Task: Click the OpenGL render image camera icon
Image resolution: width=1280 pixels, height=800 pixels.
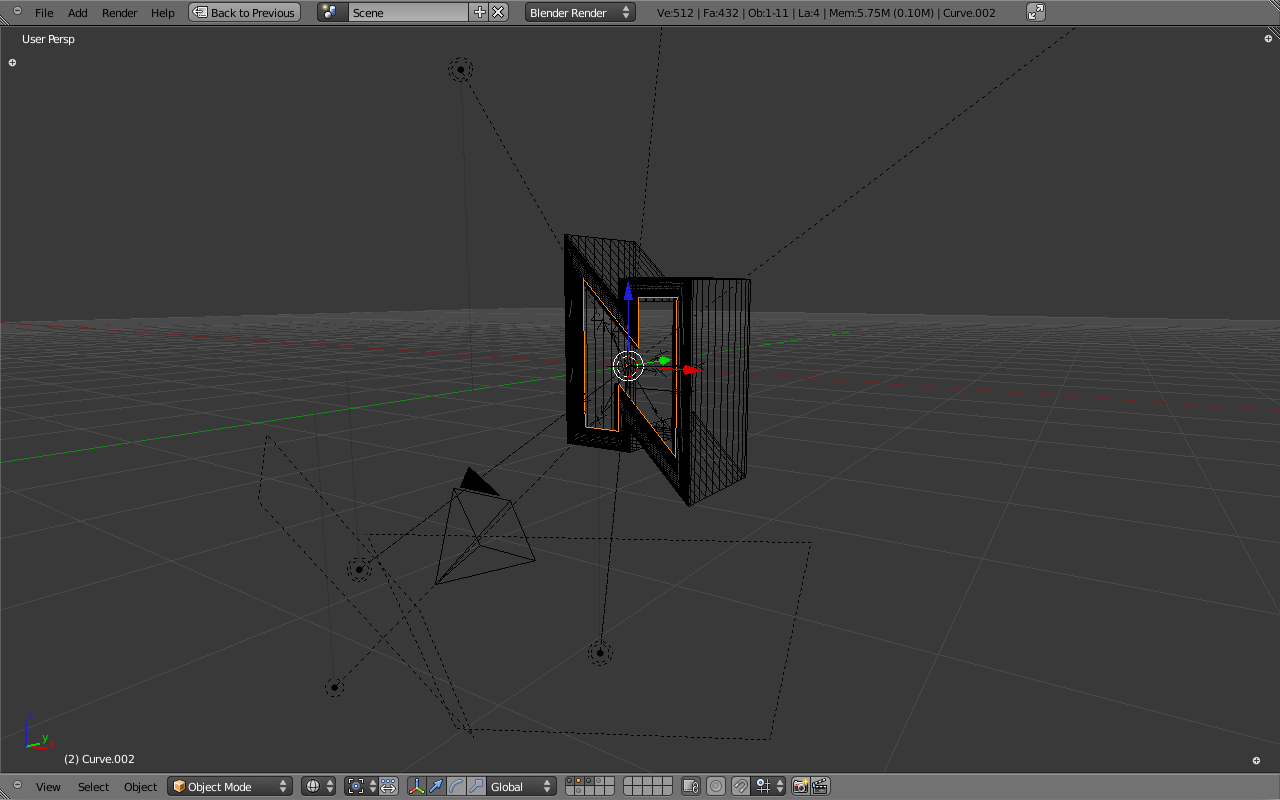Action: tap(801, 787)
